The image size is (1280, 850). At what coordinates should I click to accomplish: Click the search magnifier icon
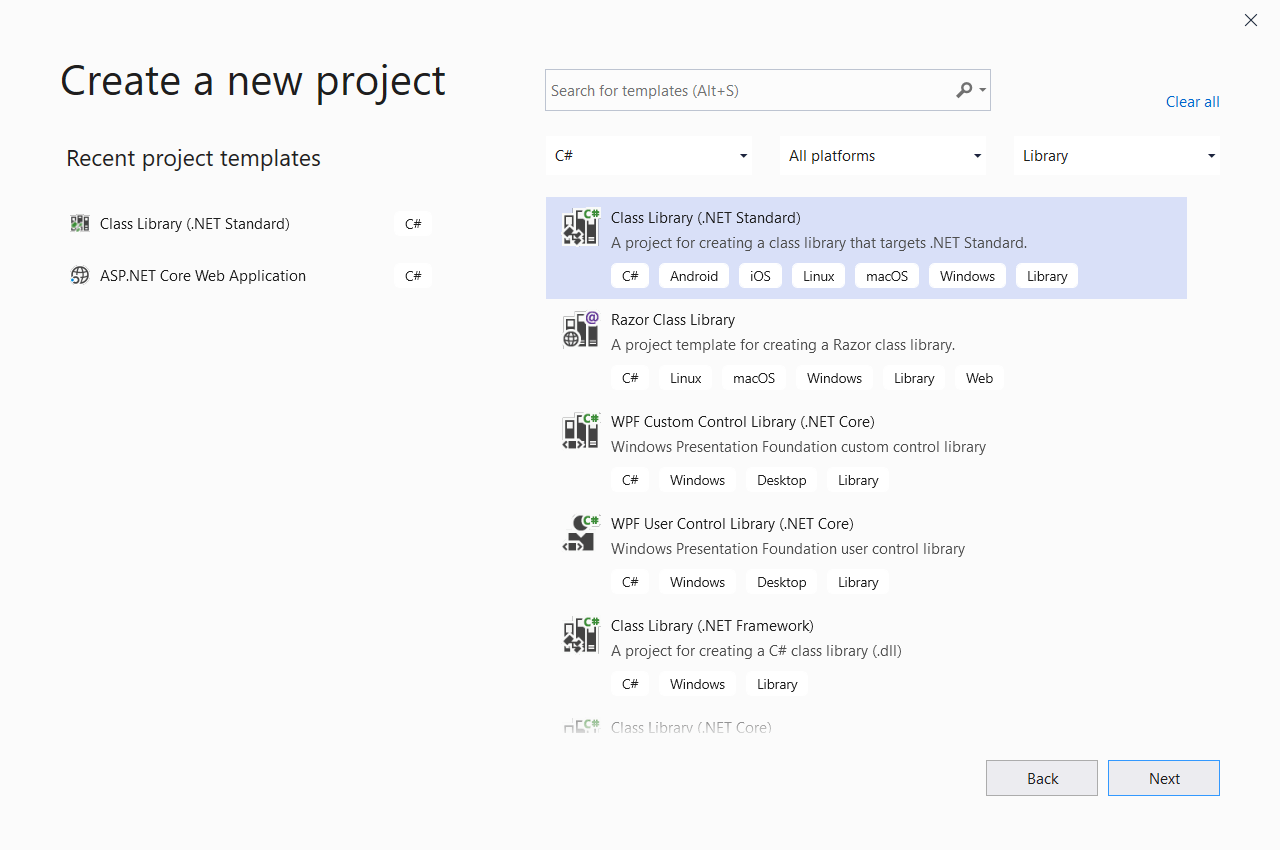961,90
